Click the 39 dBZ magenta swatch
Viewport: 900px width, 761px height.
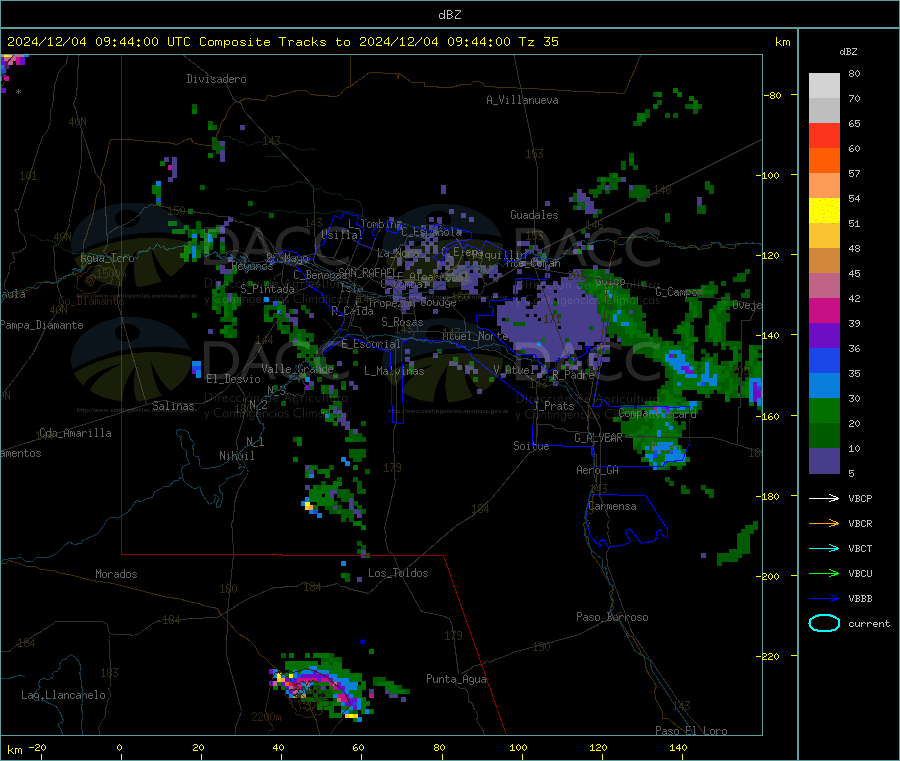(824, 310)
